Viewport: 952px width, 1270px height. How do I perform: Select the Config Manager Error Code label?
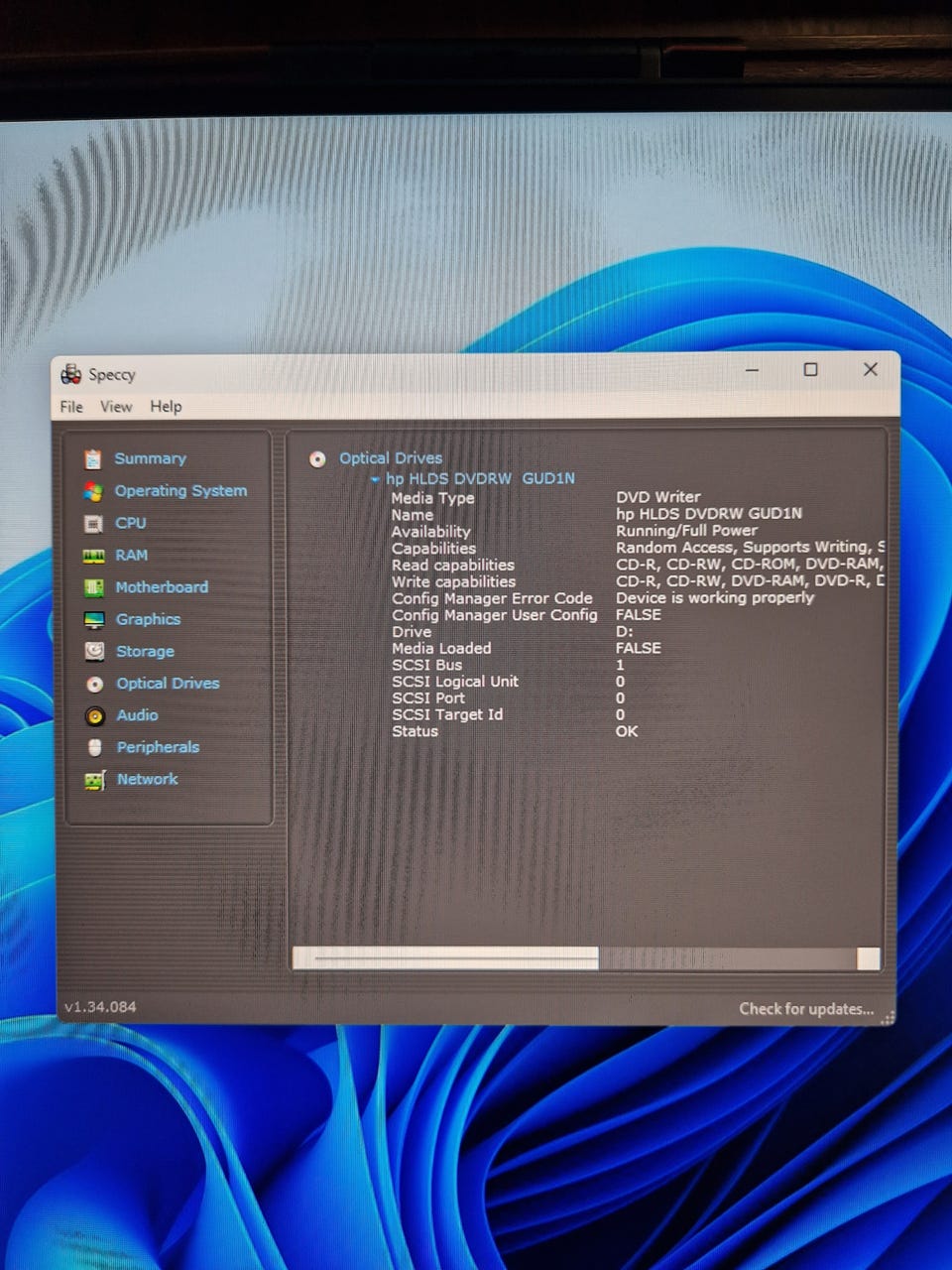click(491, 598)
